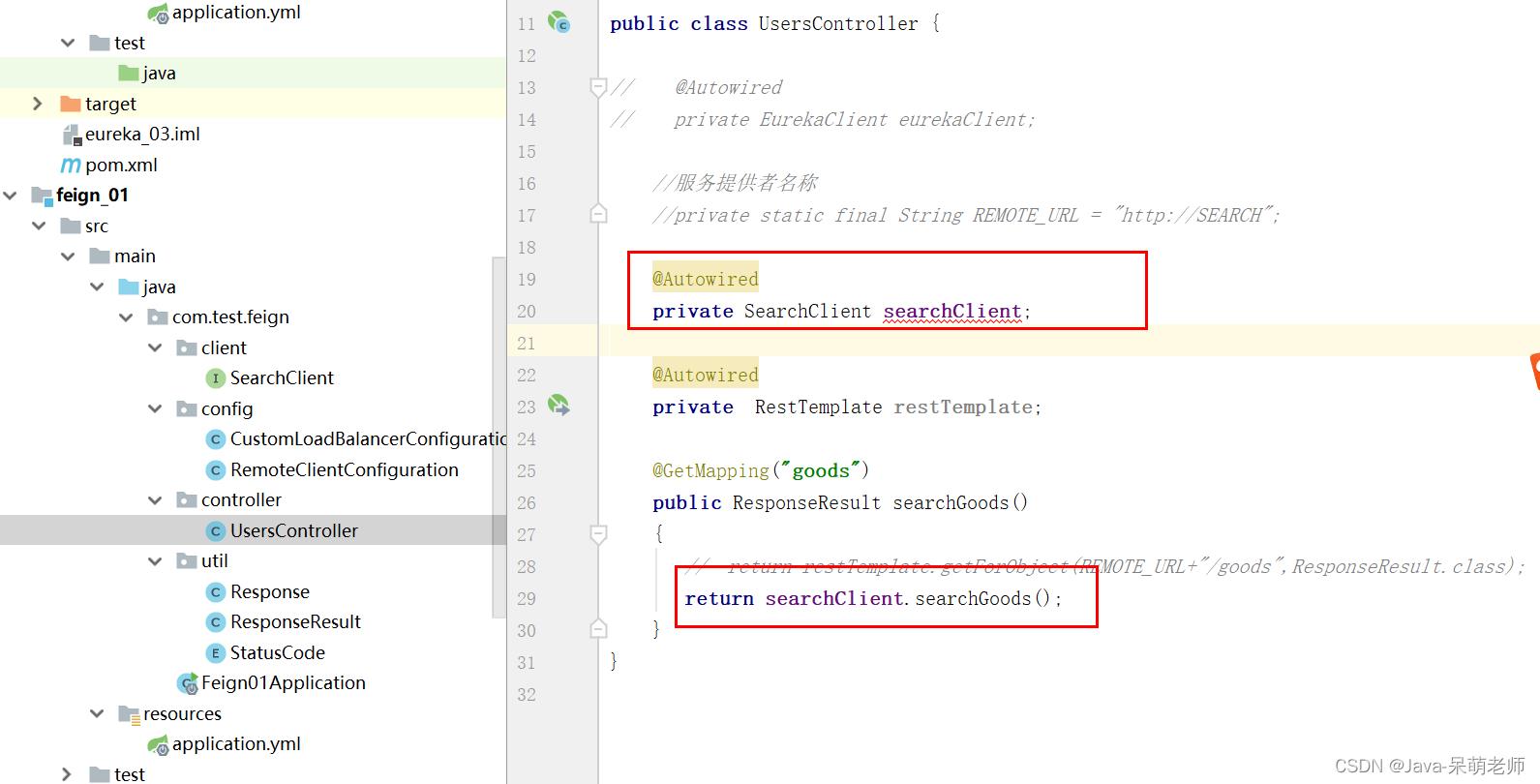Click the resources folder icon
The height and width of the screenshot is (784, 1540).
[129, 714]
